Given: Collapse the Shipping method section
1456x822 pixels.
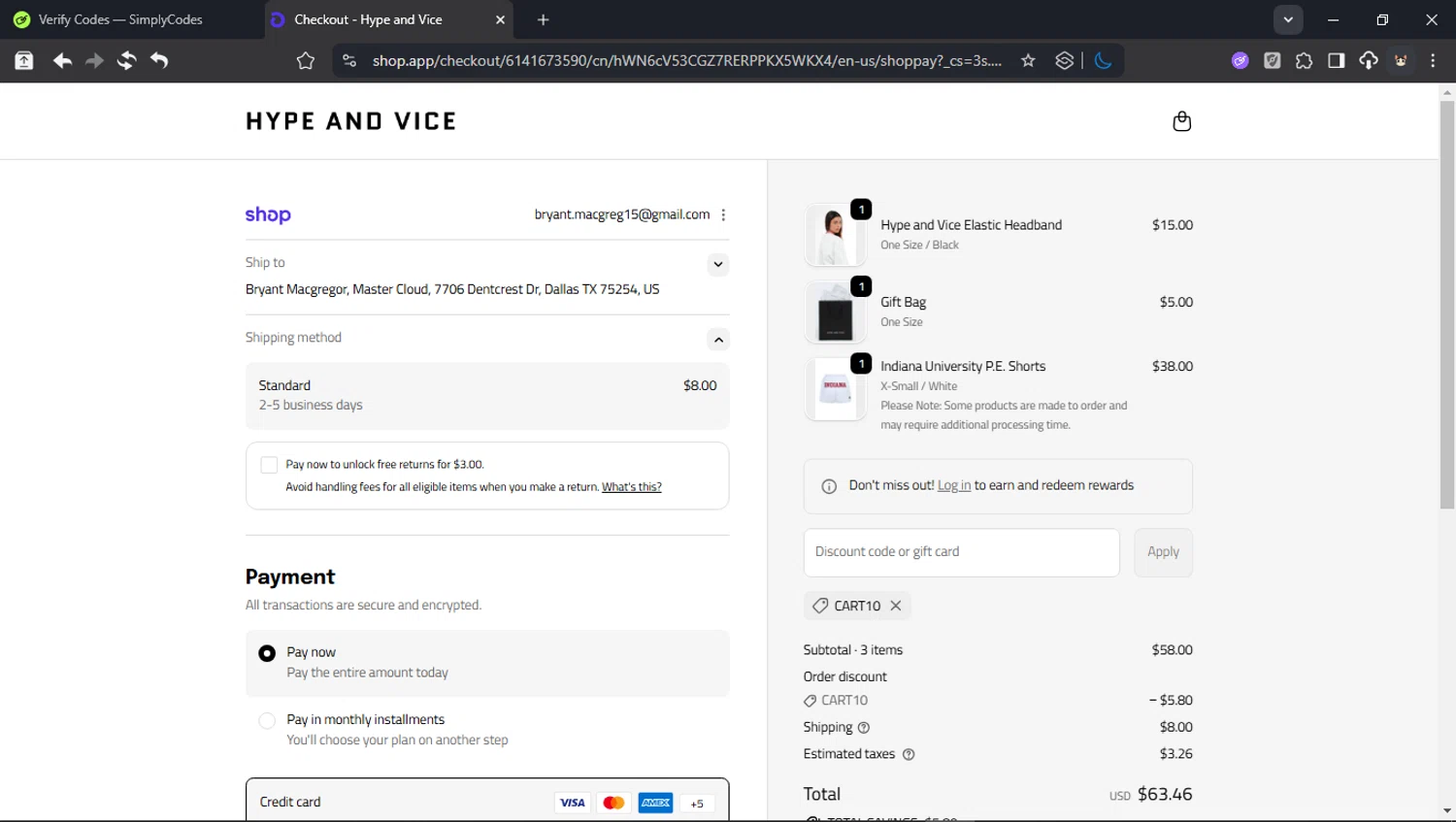Looking at the screenshot, I should click(x=717, y=340).
